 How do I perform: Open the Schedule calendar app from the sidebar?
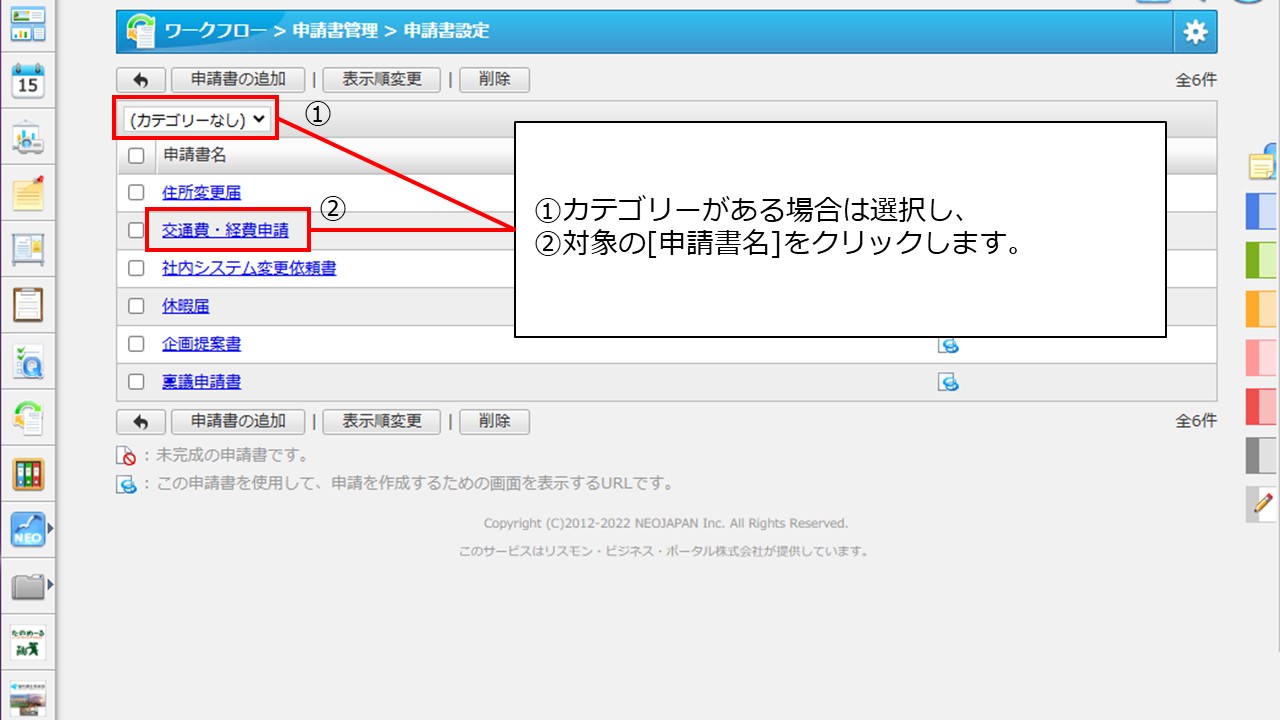(x=28, y=81)
